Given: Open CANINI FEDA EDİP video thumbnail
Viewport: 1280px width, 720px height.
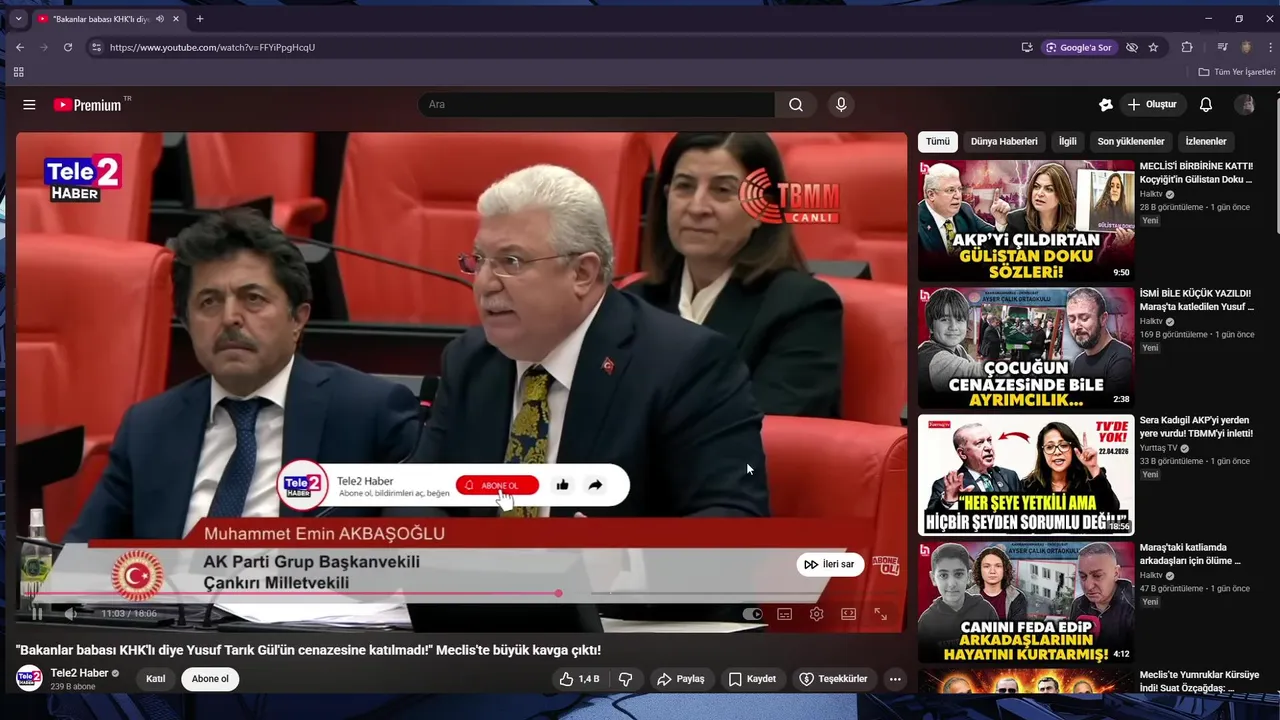Looking at the screenshot, I should click(1026, 602).
